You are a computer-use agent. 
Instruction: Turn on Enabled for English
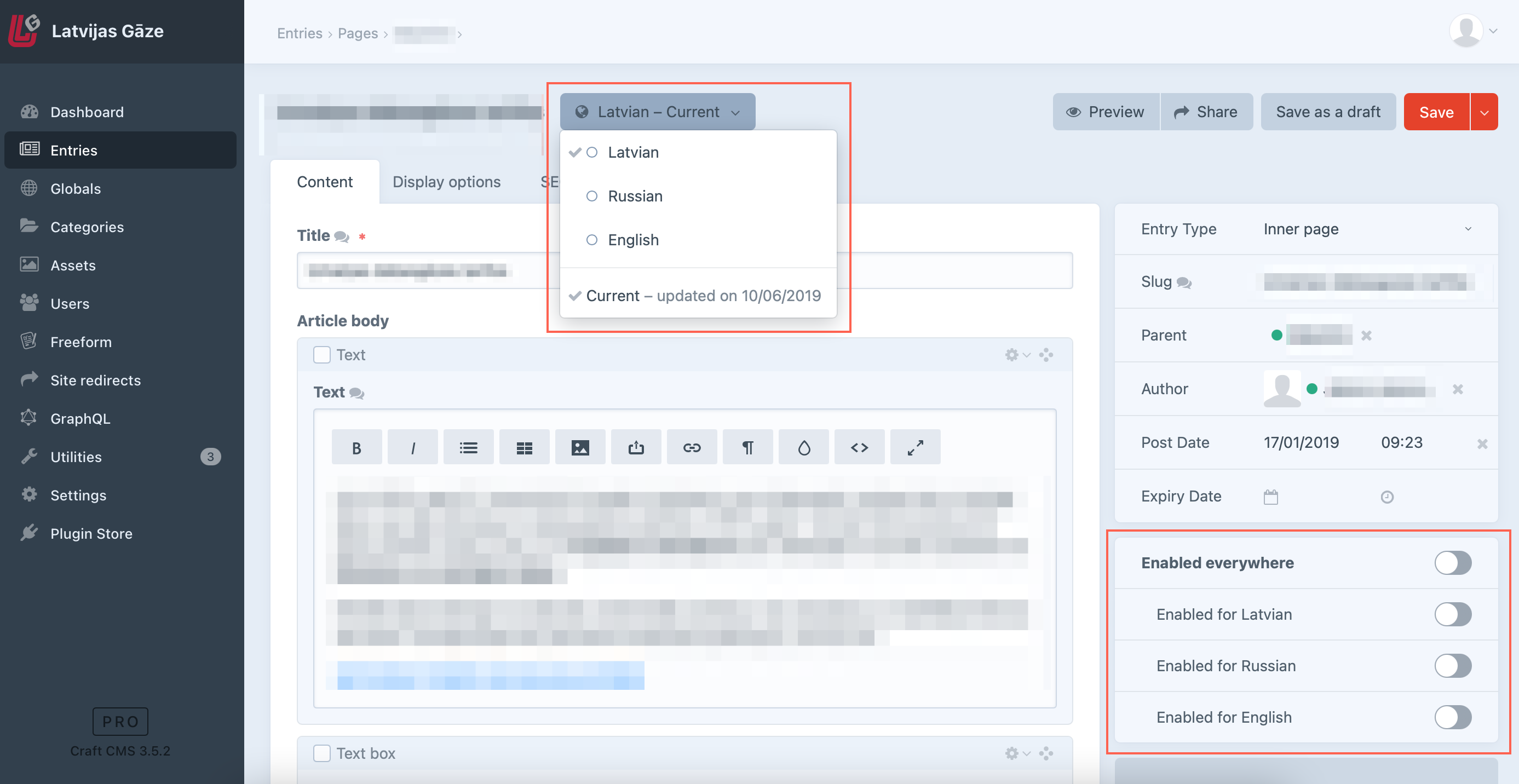point(1453,717)
